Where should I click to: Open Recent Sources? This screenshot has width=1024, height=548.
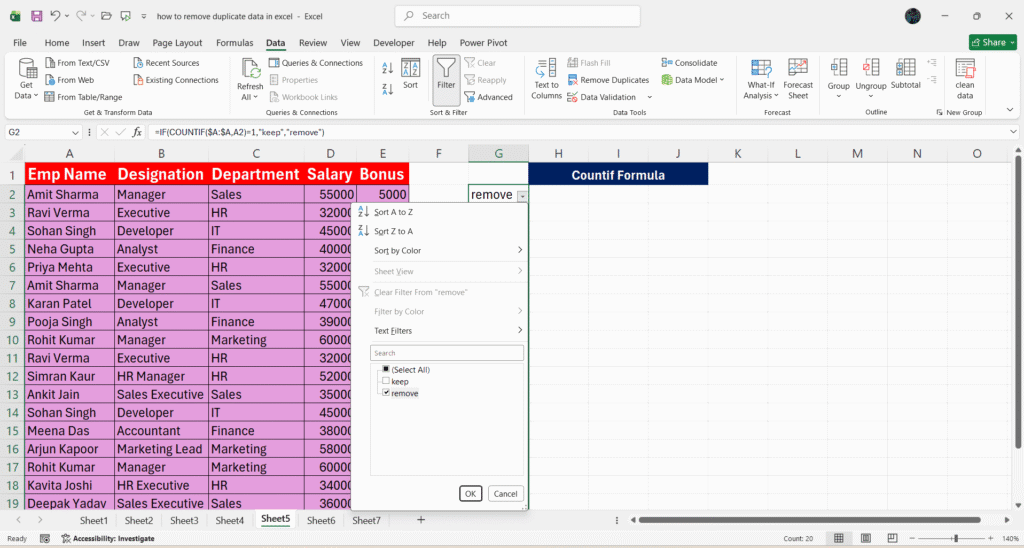[x=166, y=63]
